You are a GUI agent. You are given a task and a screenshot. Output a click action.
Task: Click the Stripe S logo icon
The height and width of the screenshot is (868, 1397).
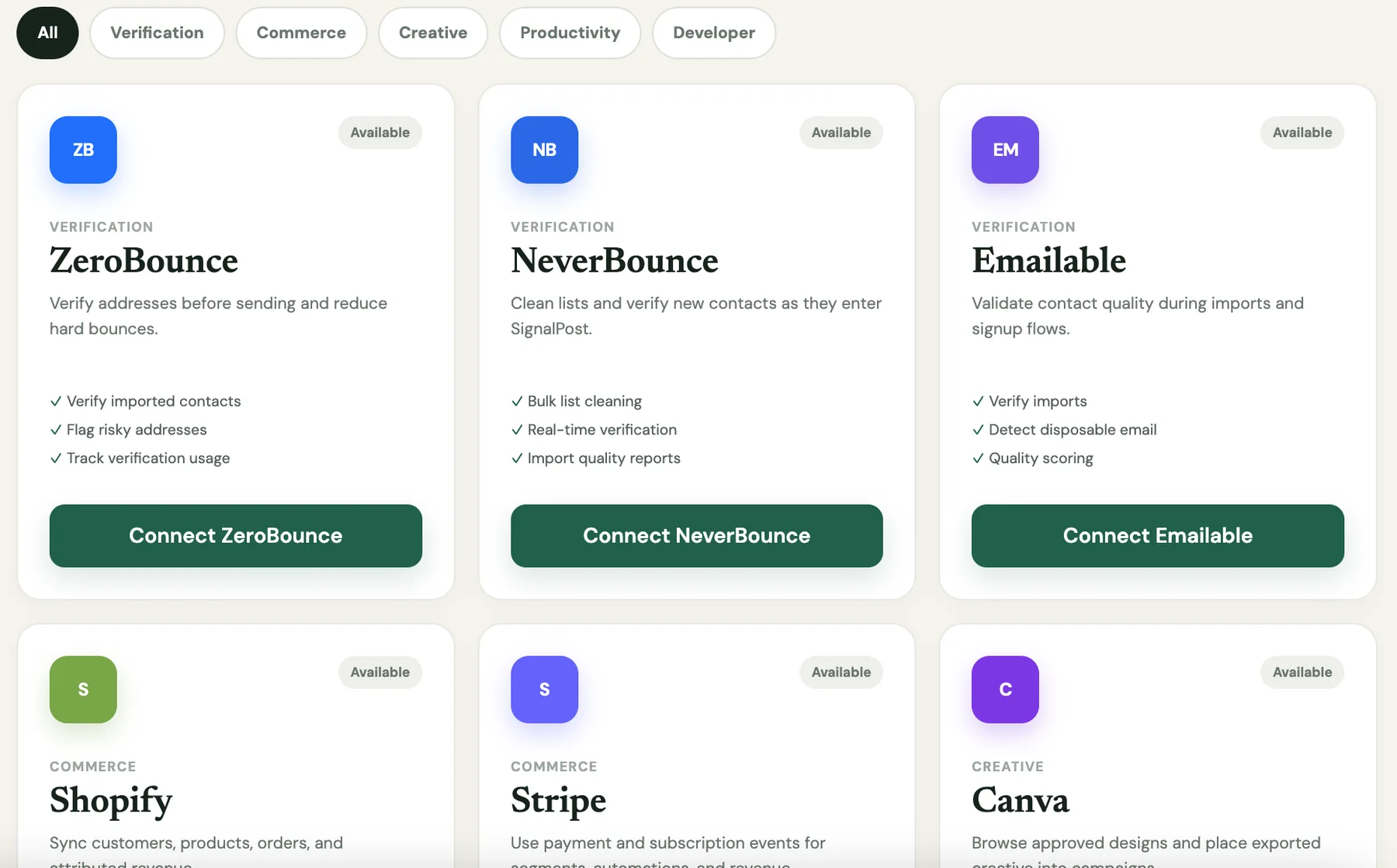[544, 690]
